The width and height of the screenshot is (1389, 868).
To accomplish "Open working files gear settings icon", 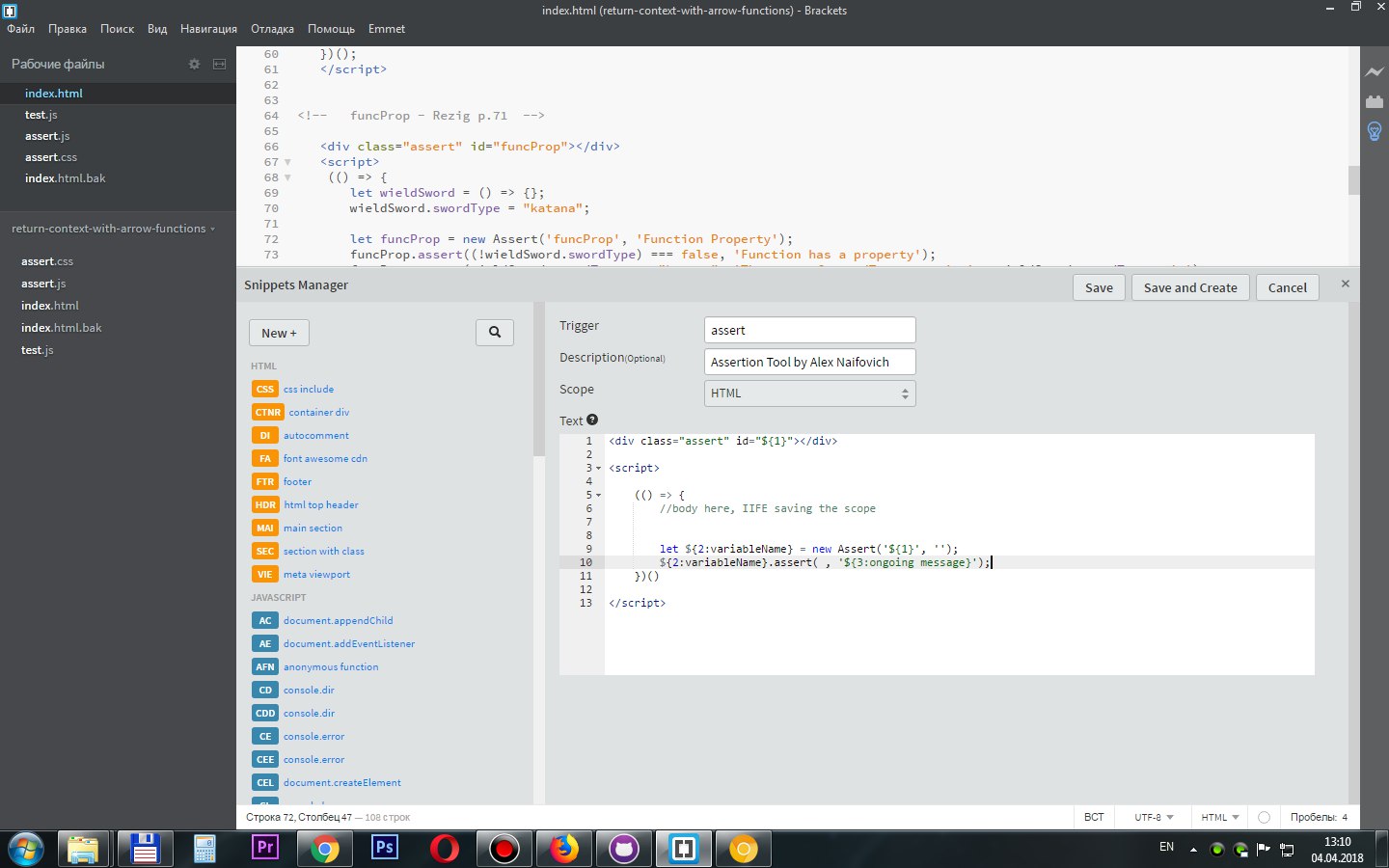I will (x=194, y=64).
